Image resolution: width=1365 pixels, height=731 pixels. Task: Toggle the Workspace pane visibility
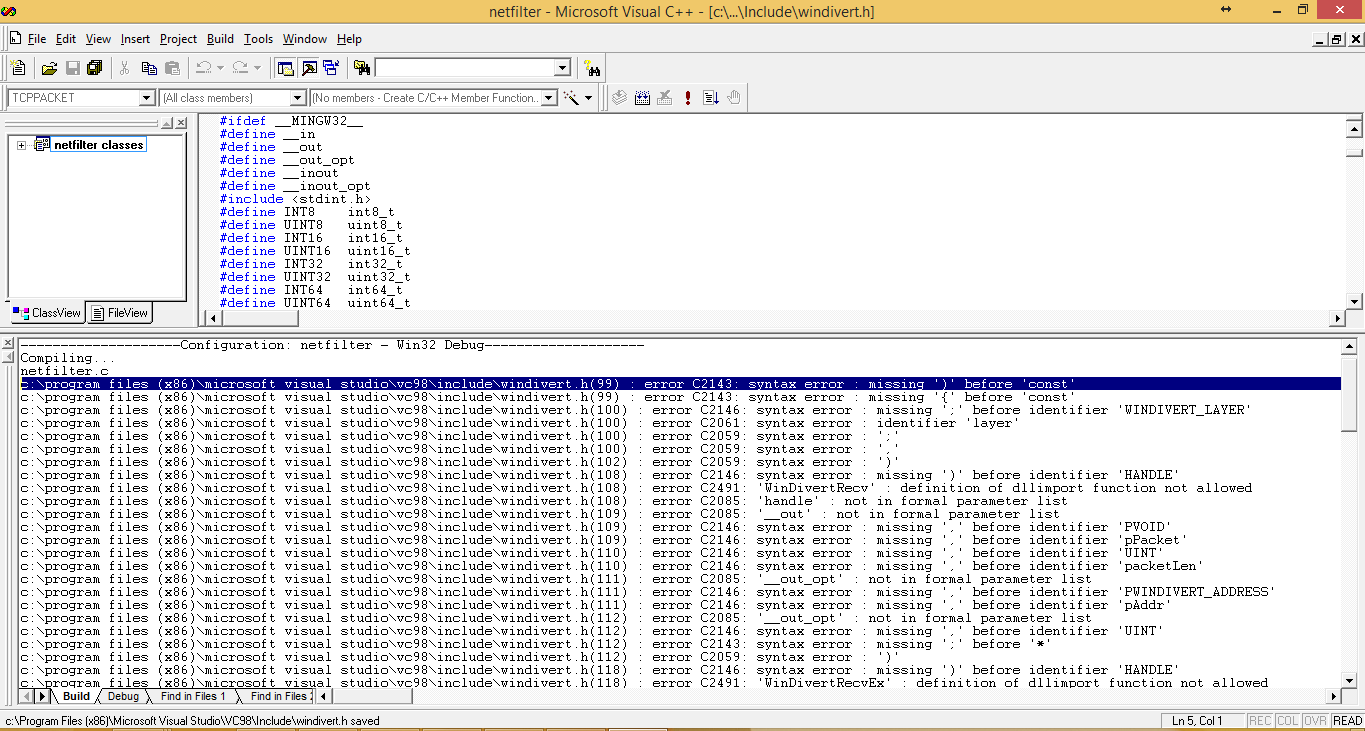[x=287, y=67]
